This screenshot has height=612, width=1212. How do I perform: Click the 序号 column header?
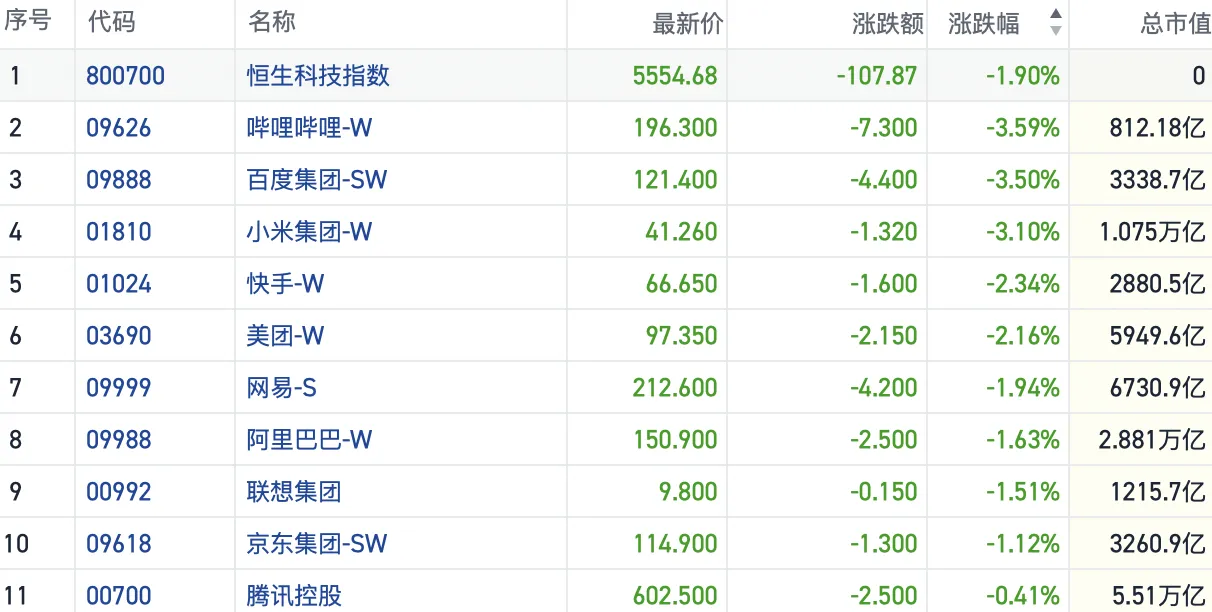tap(27, 22)
